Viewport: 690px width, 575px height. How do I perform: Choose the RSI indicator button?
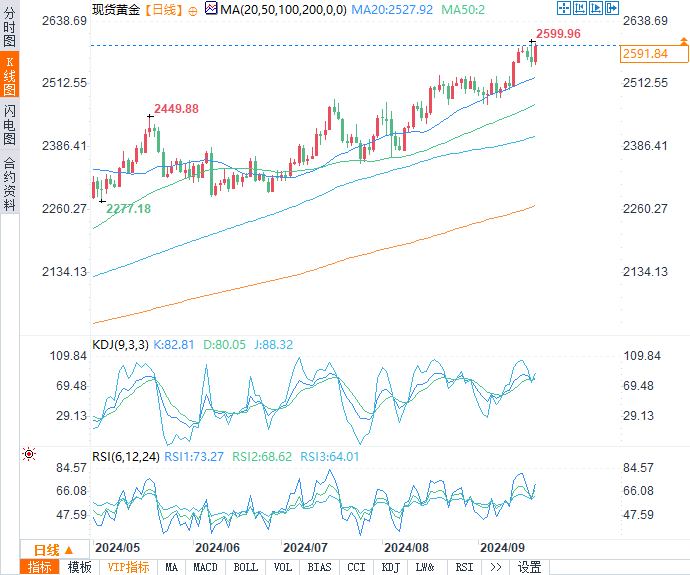coord(464,567)
